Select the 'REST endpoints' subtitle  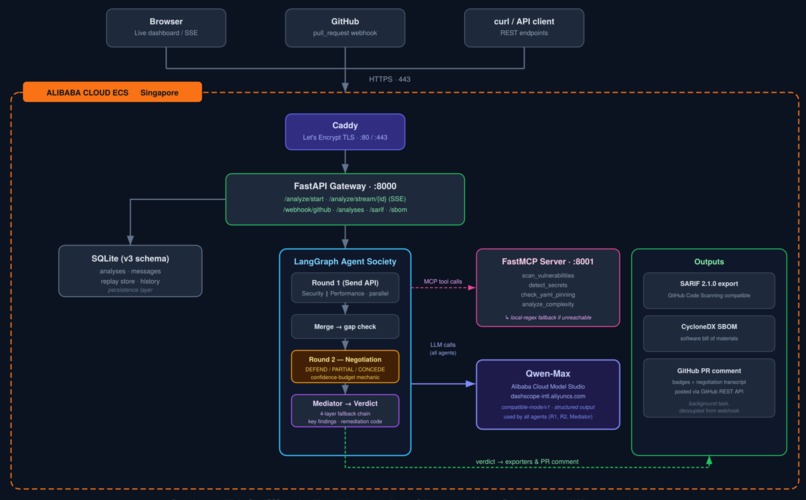(x=524, y=33)
